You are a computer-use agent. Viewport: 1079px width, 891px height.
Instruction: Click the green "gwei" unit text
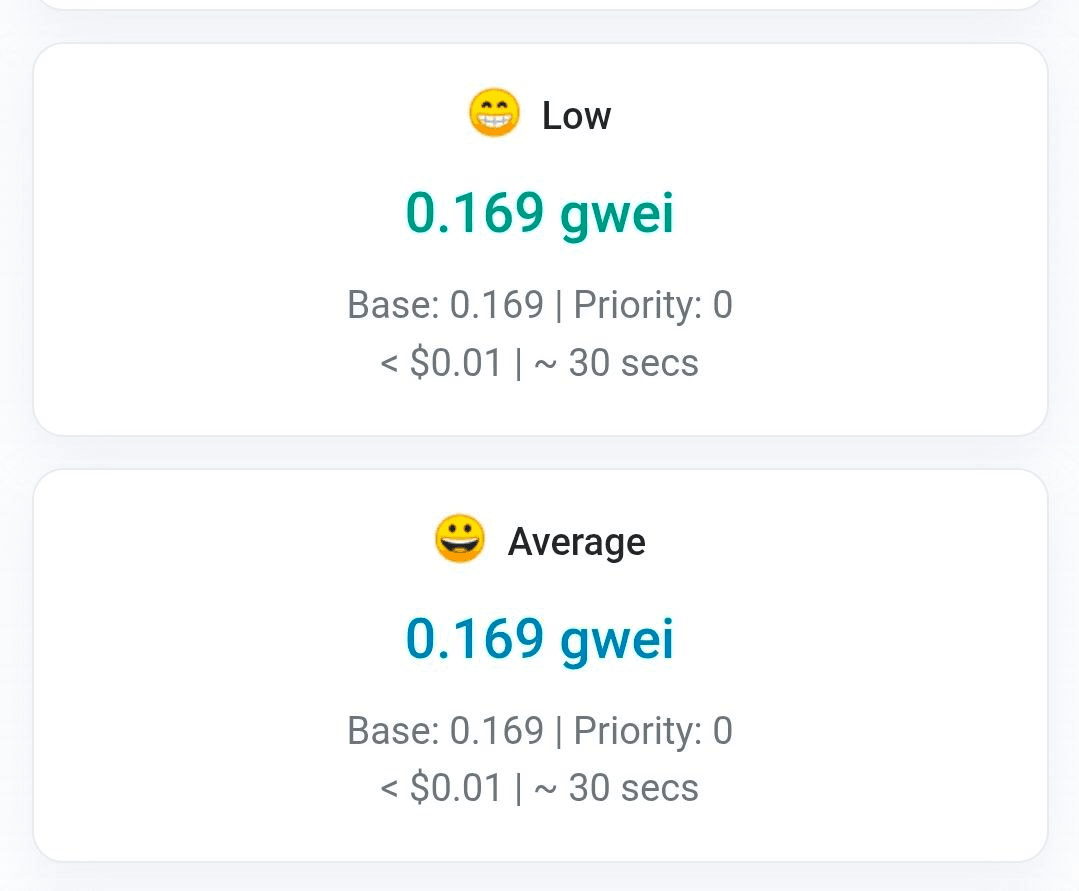click(617, 215)
